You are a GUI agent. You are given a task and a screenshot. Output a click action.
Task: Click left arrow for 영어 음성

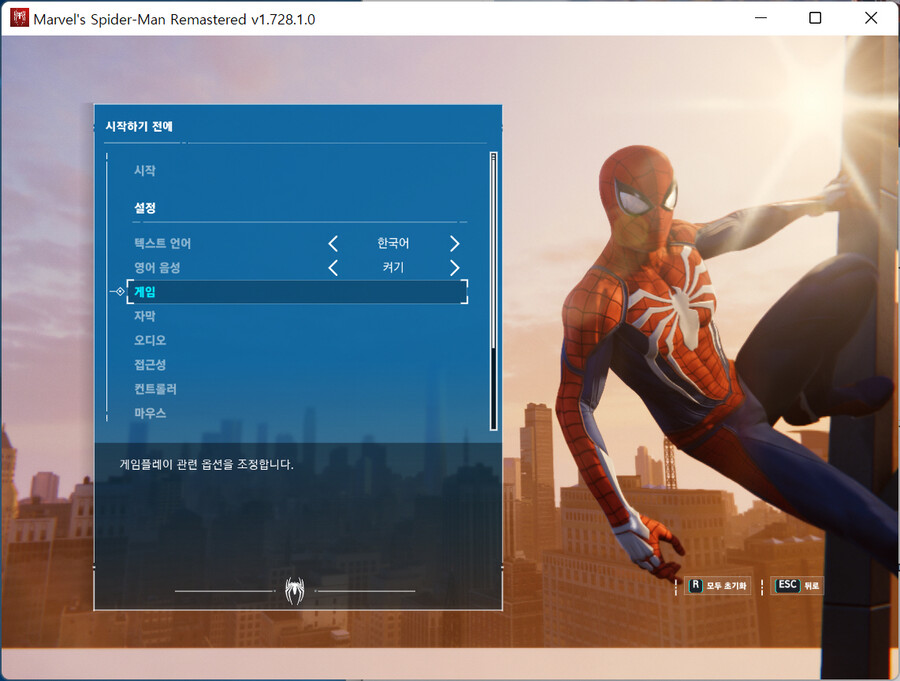coord(333,268)
